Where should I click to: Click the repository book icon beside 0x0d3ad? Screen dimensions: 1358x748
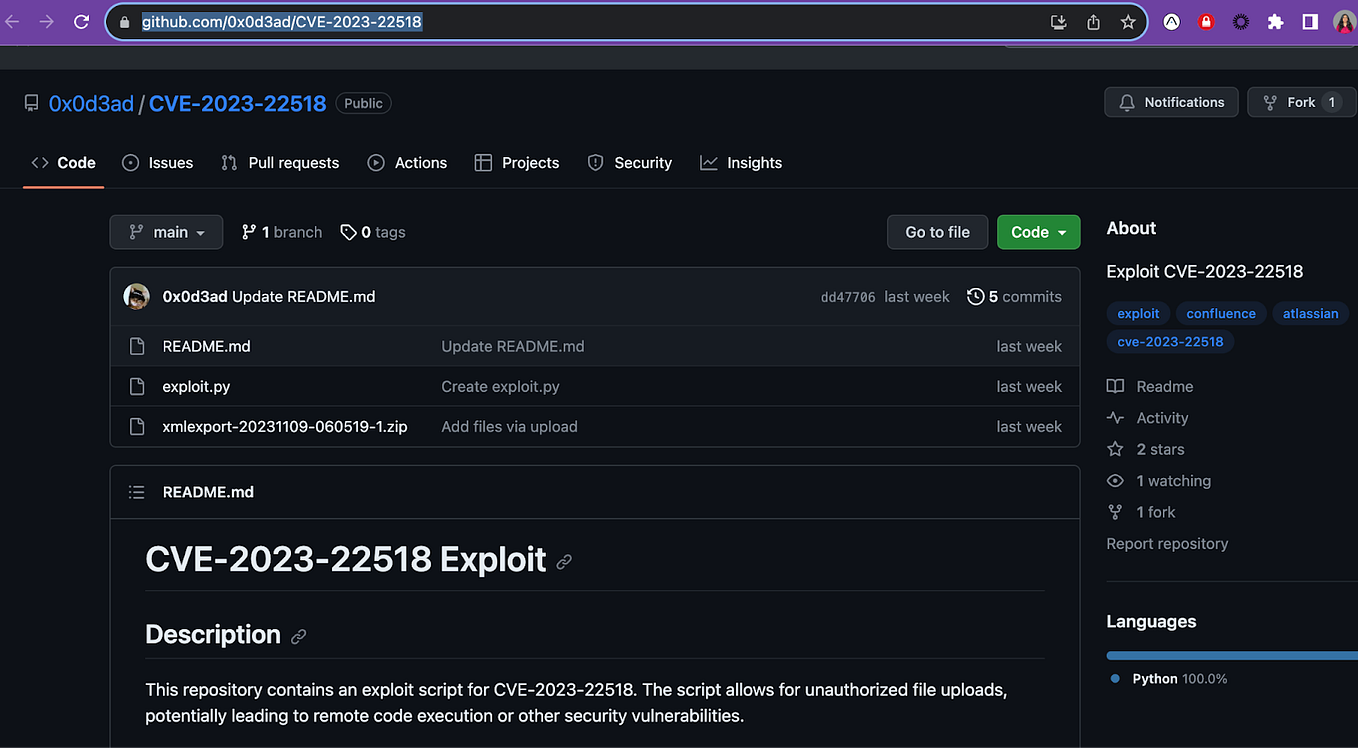pyautogui.click(x=32, y=103)
